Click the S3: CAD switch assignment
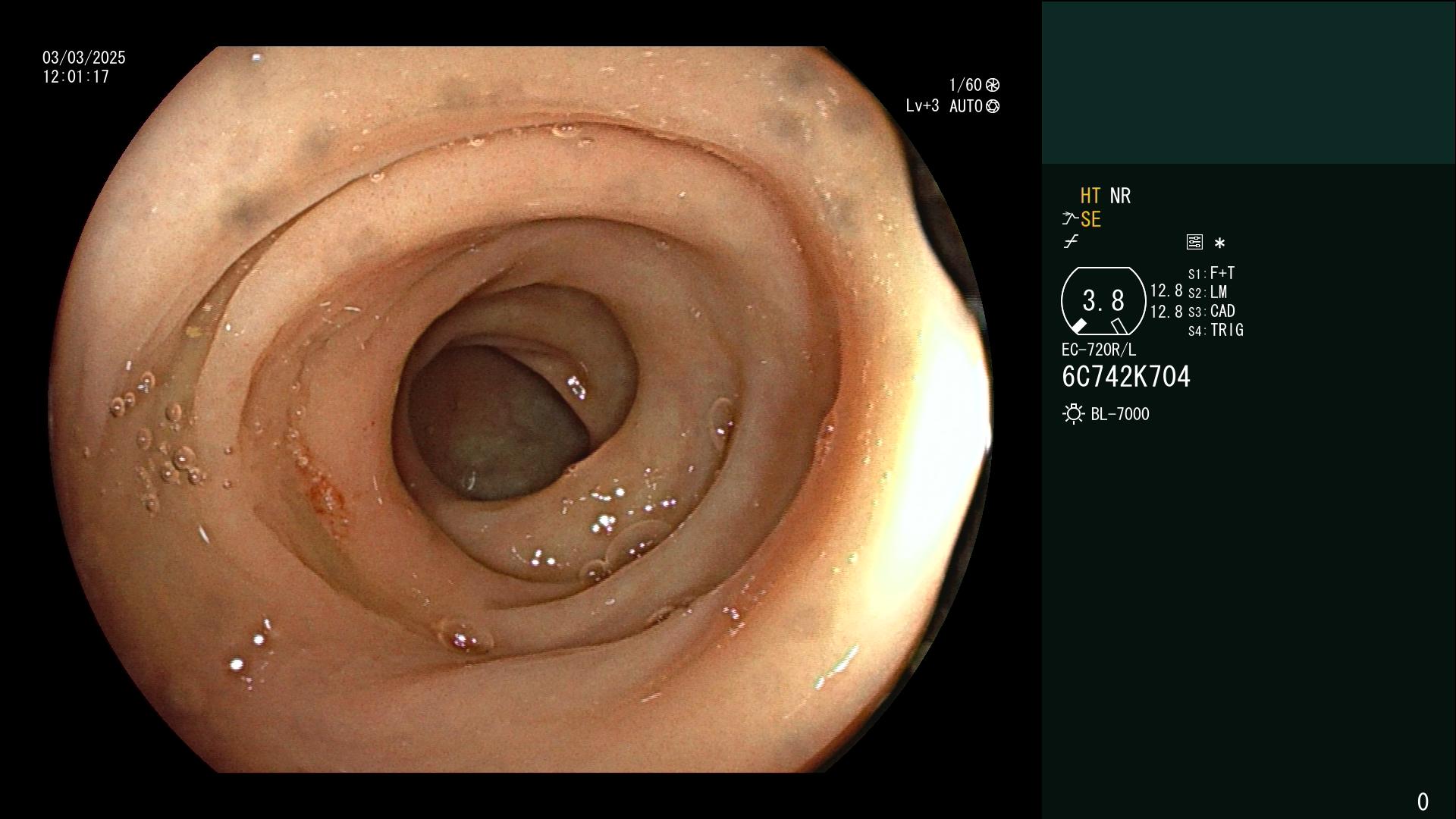1456x819 pixels. [x=1211, y=311]
